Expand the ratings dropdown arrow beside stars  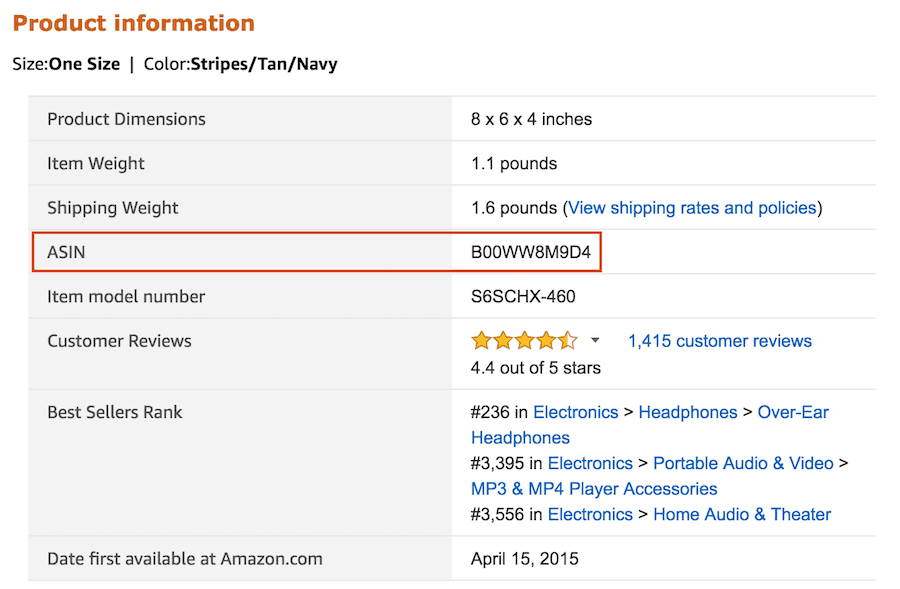tap(595, 341)
